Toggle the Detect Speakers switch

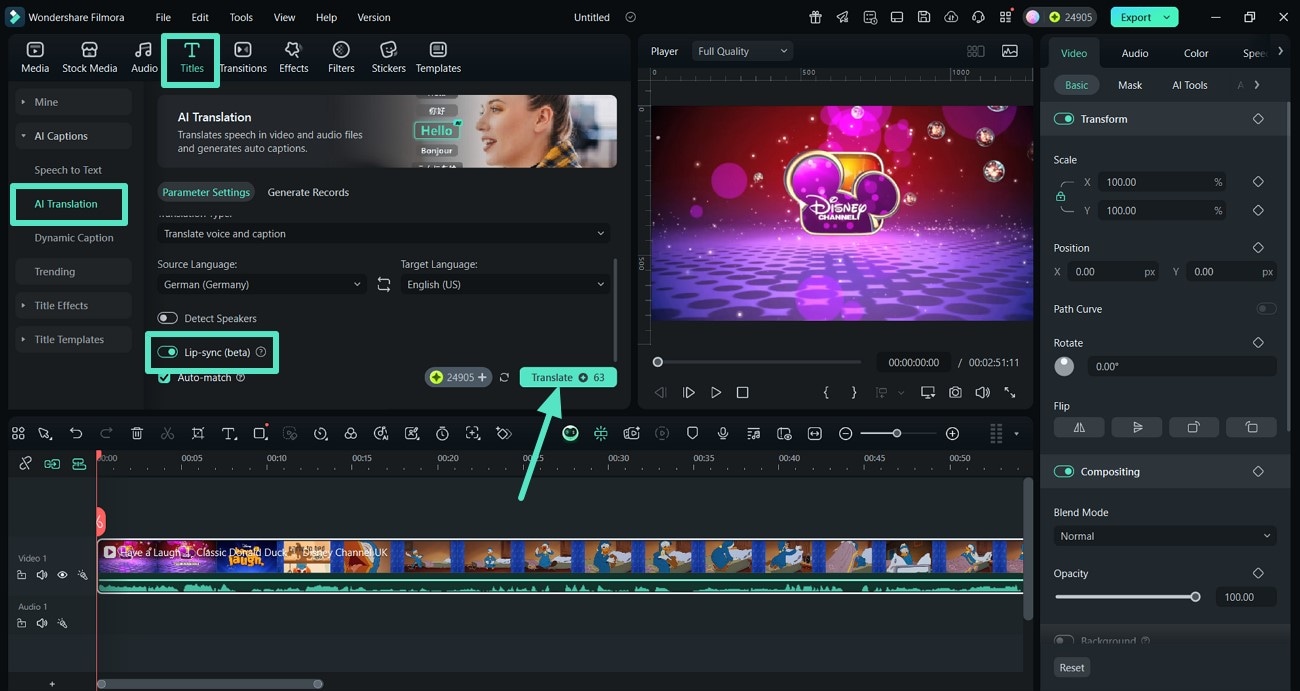[x=167, y=318]
